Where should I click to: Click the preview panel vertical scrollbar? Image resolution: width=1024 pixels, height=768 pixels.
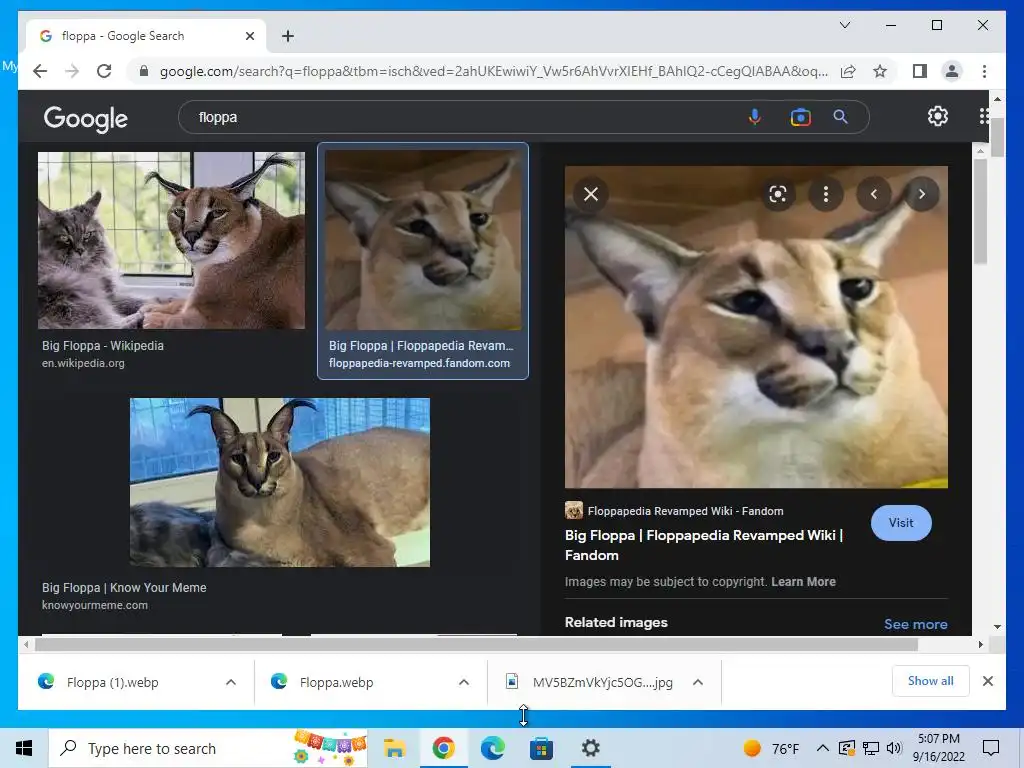coord(980,211)
